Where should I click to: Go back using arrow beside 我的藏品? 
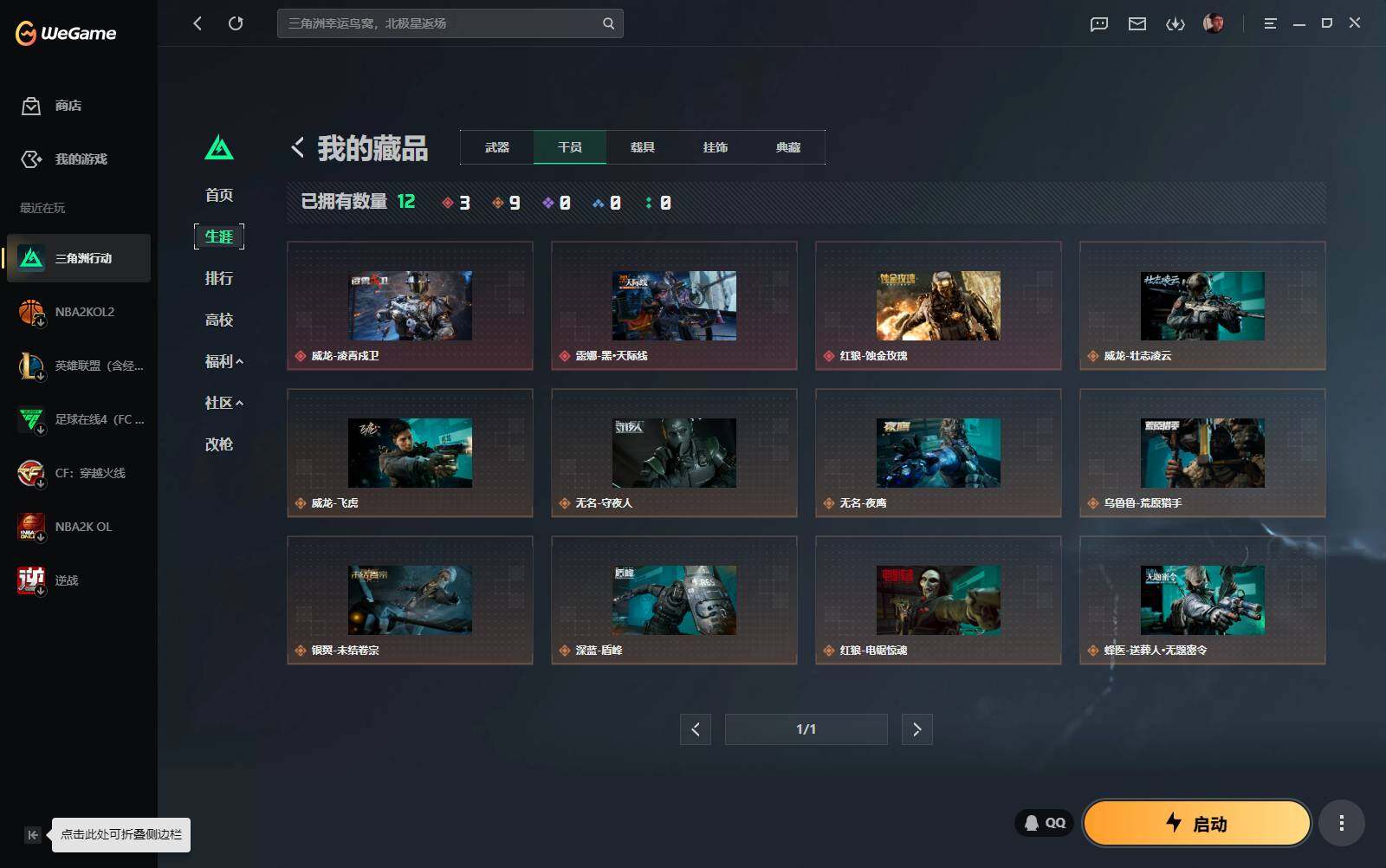(297, 147)
